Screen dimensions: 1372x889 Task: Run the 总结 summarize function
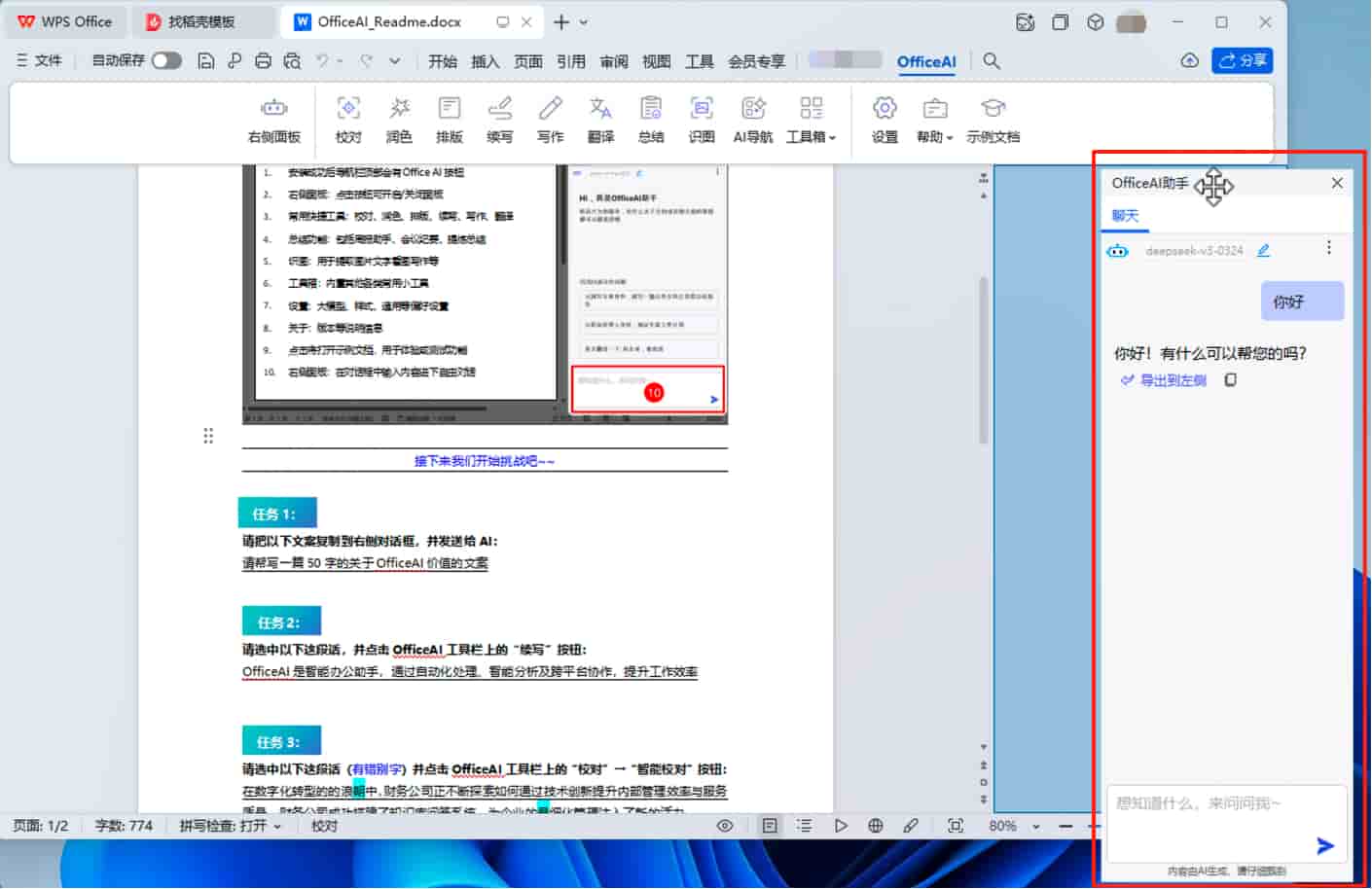point(651,119)
